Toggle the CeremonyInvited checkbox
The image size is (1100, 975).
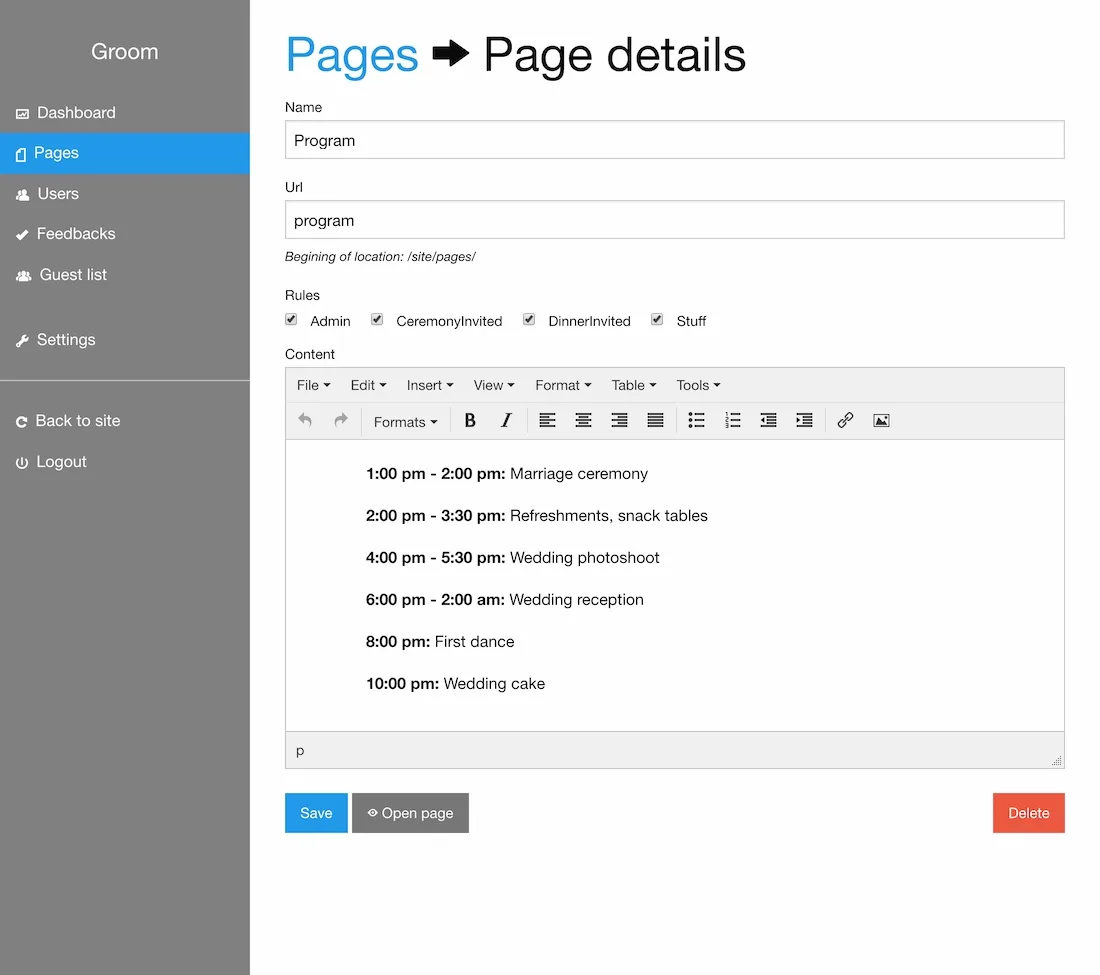[377, 320]
